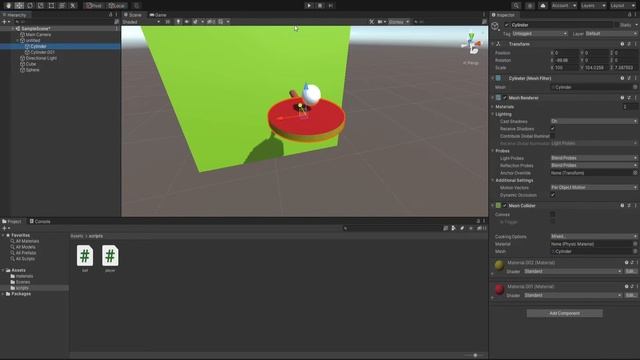Open the Transform component help icon

click(622, 44)
